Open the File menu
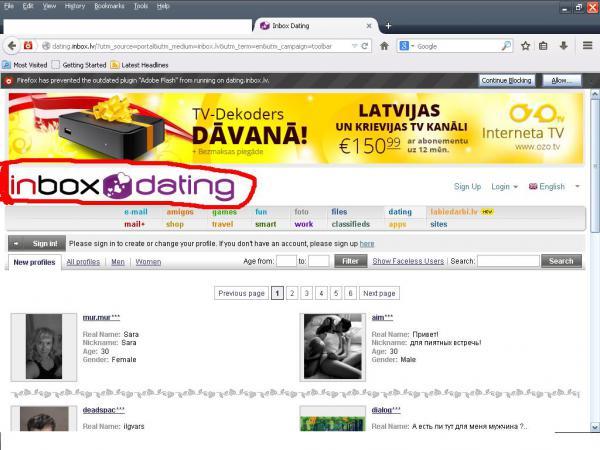The height and width of the screenshot is (450, 600). coord(8,6)
